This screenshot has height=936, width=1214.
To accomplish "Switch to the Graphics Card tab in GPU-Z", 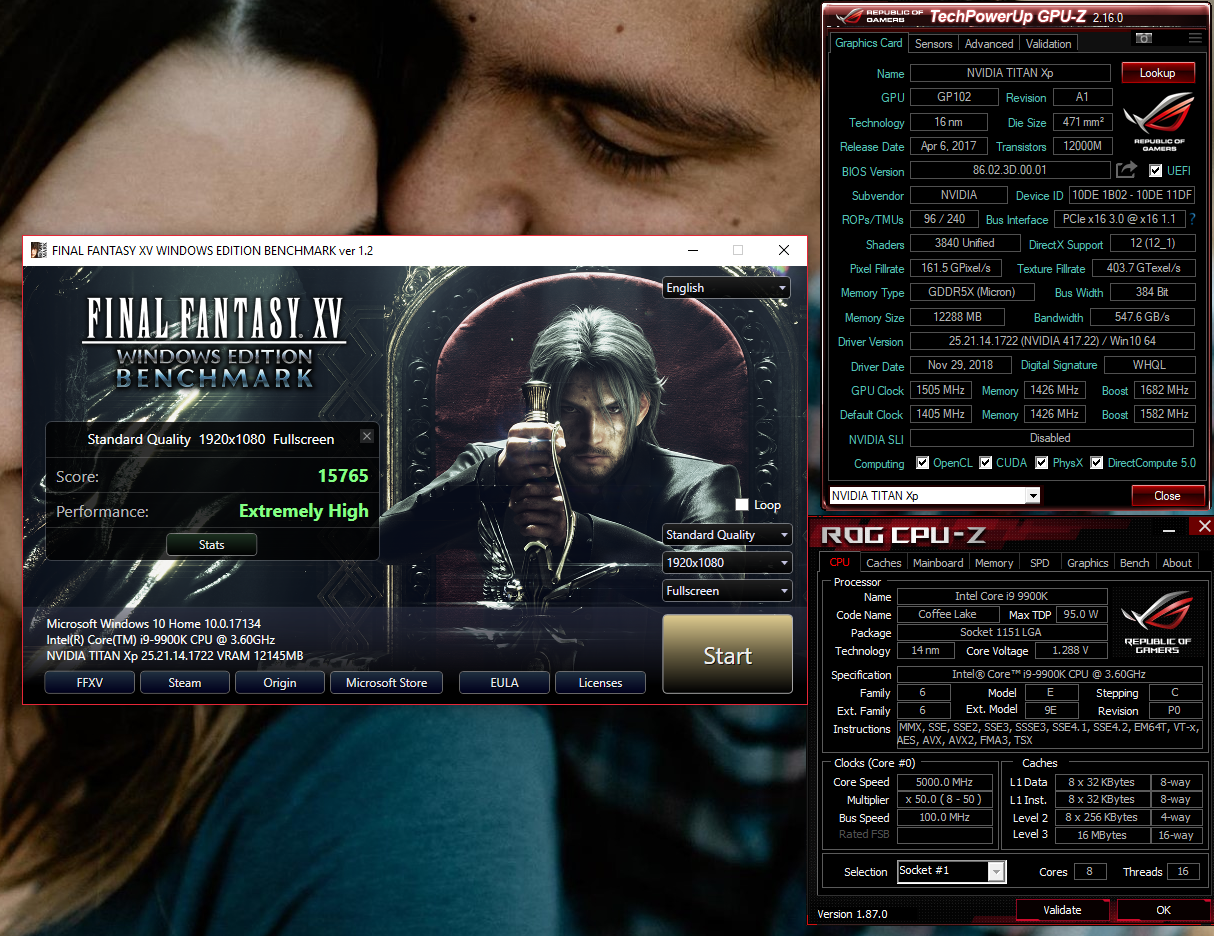I will coord(869,43).
